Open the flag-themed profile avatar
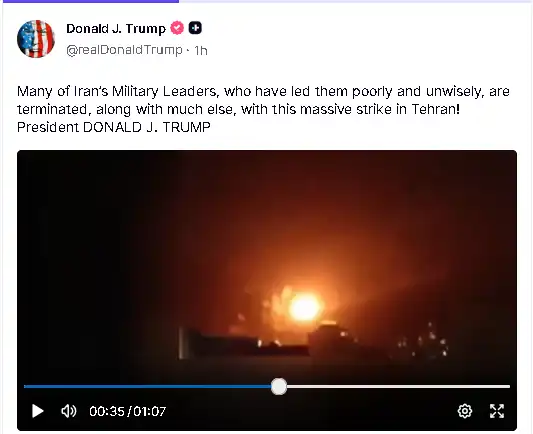The width and height of the screenshot is (533, 434). point(36,39)
